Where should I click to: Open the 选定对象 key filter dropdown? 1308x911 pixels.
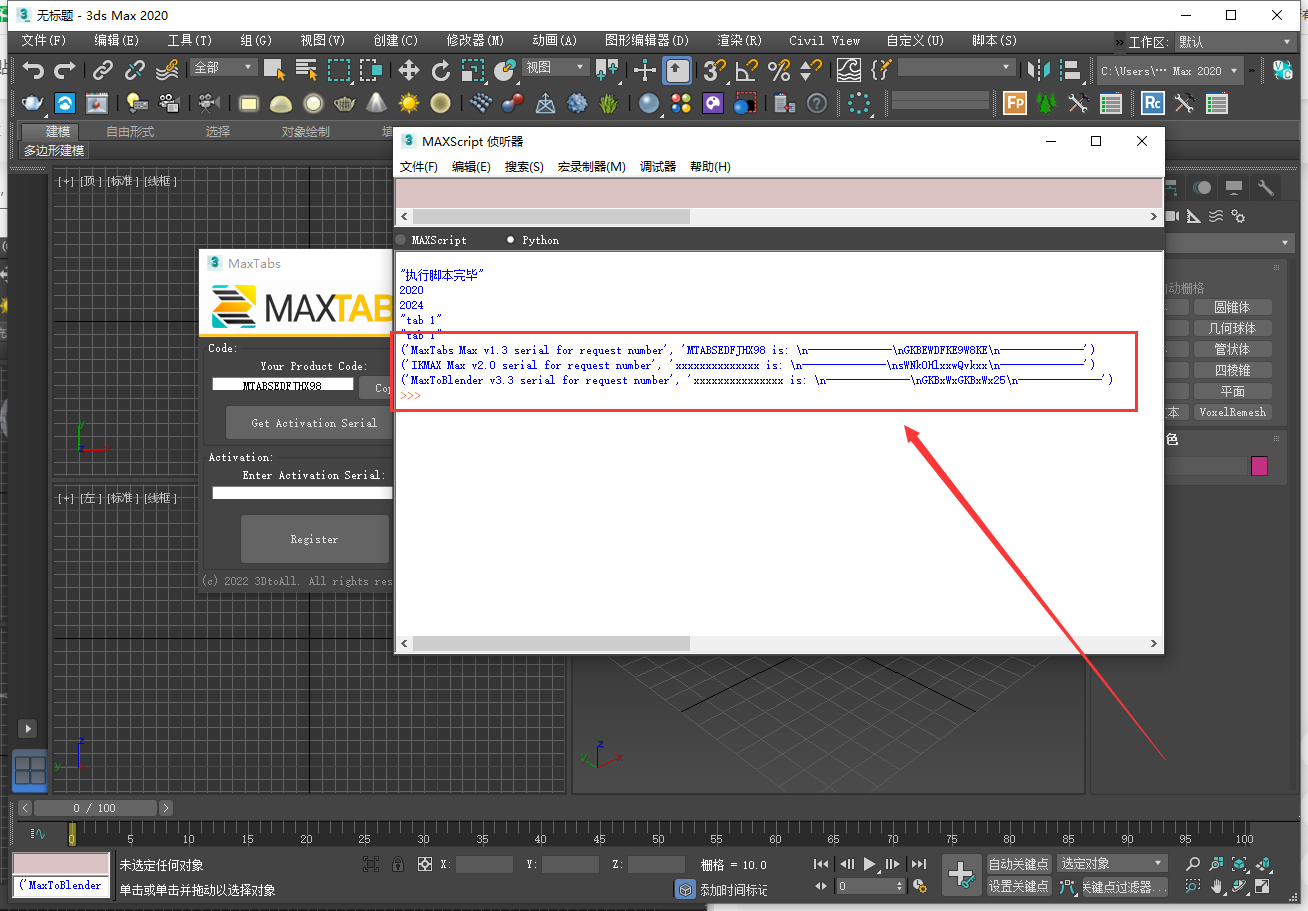pyautogui.click(x=1113, y=864)
